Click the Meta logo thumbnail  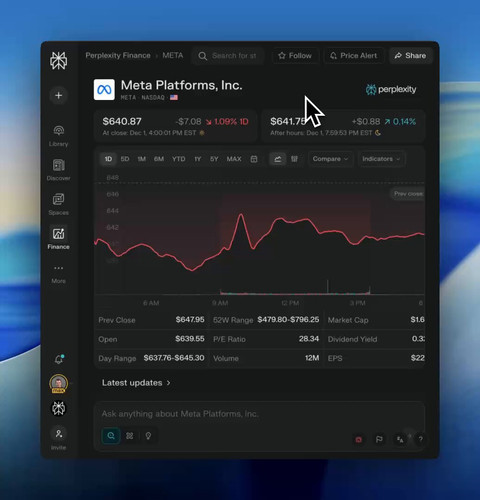pos(104,89)
